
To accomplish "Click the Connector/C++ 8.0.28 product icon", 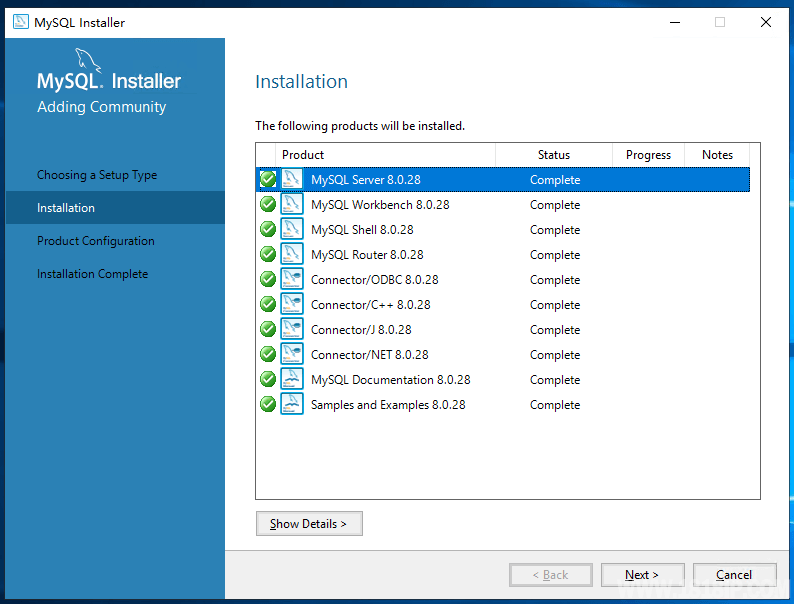I will (x=292, y=304).
